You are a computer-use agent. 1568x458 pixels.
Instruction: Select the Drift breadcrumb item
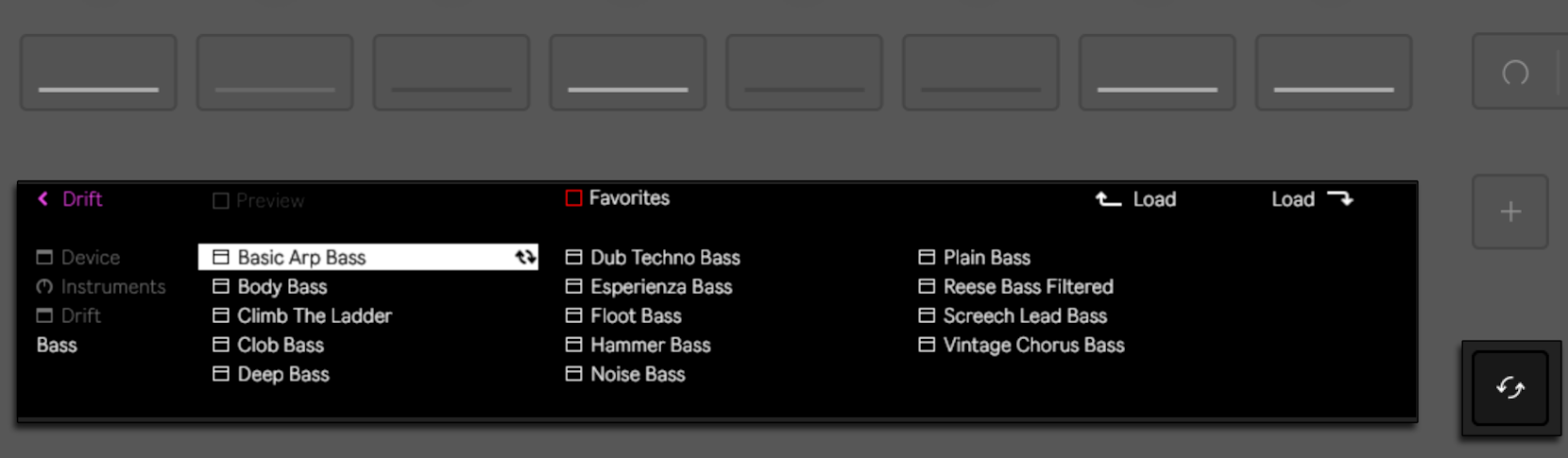(x=80, y=315)
